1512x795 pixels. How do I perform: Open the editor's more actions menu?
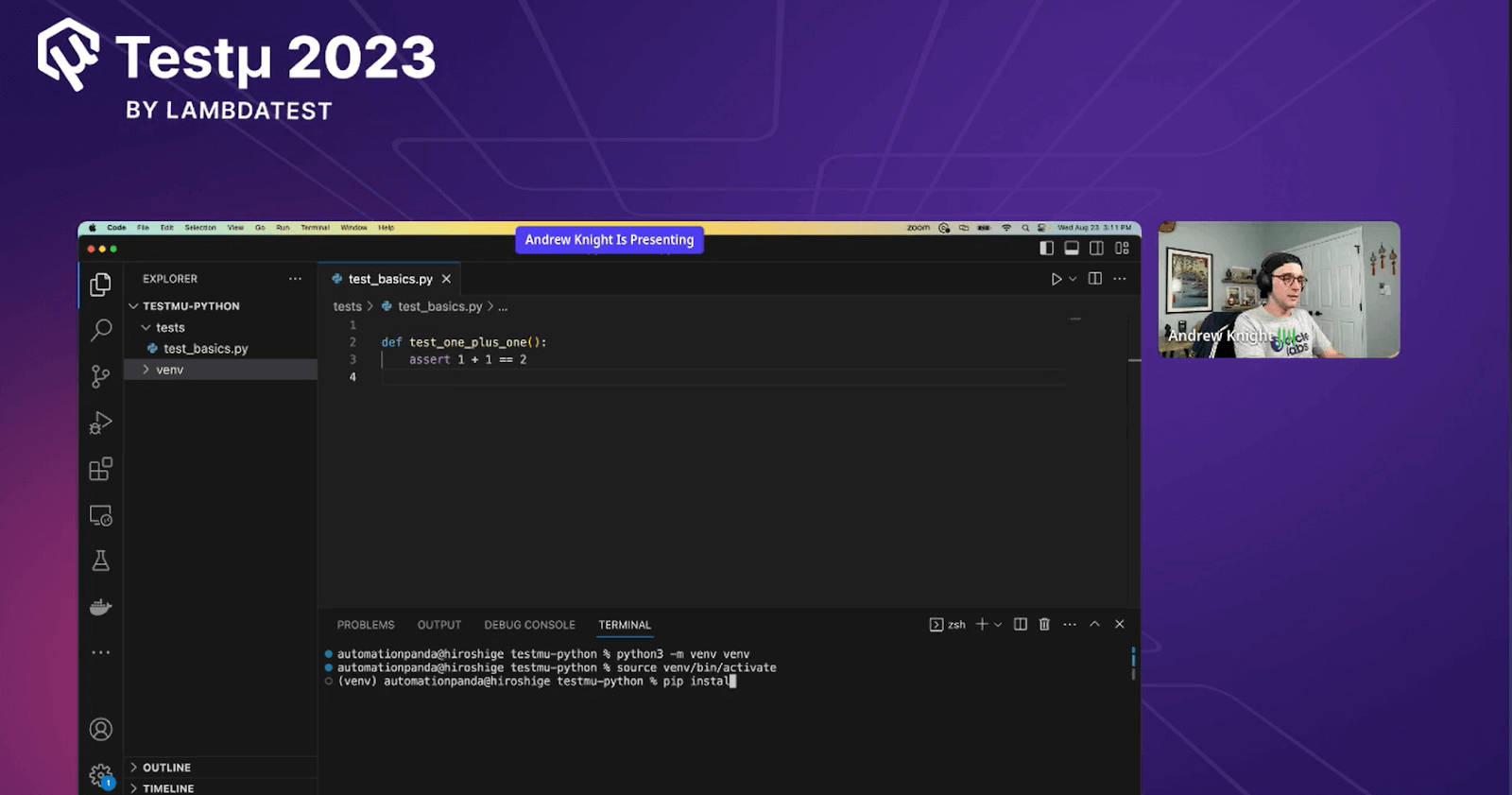pos(1120,279)
